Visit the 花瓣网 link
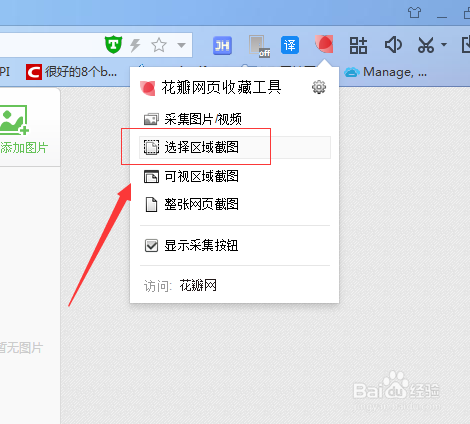The width and height of the screenshot is (470, 424). [x=198, y=286]
